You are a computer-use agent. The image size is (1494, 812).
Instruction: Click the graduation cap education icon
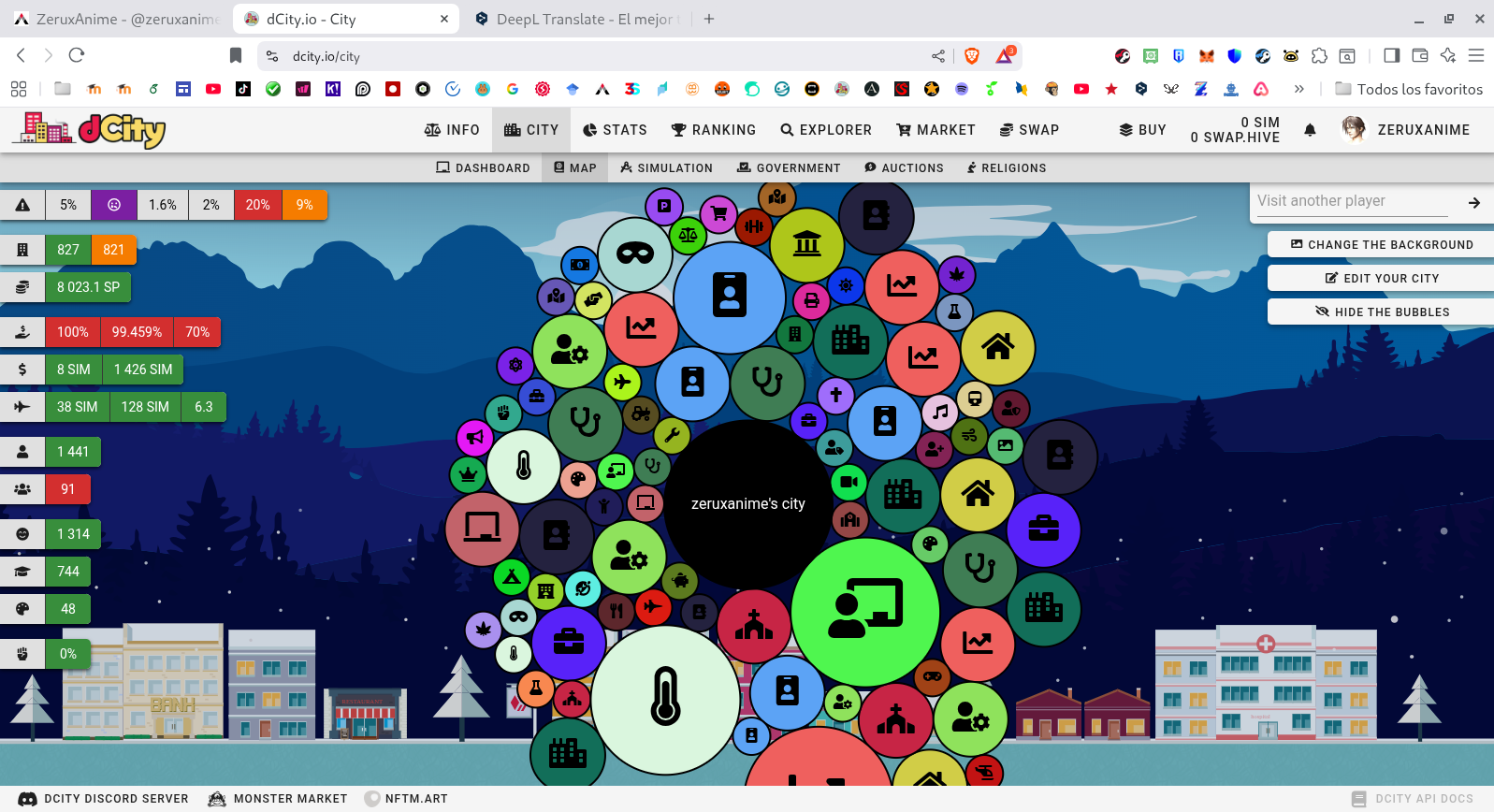click(22, 572)
